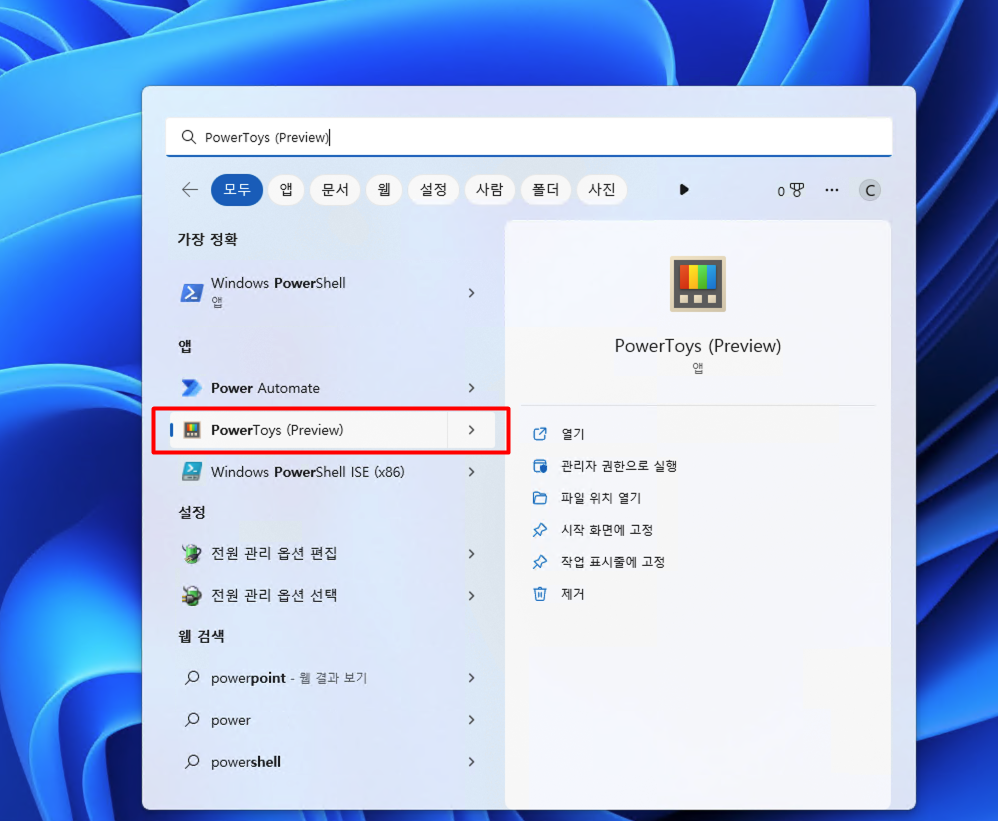This screenshot has width=998, height=821.
Task: Switch to the 웹 filter tab
Action: pos(384,190)
